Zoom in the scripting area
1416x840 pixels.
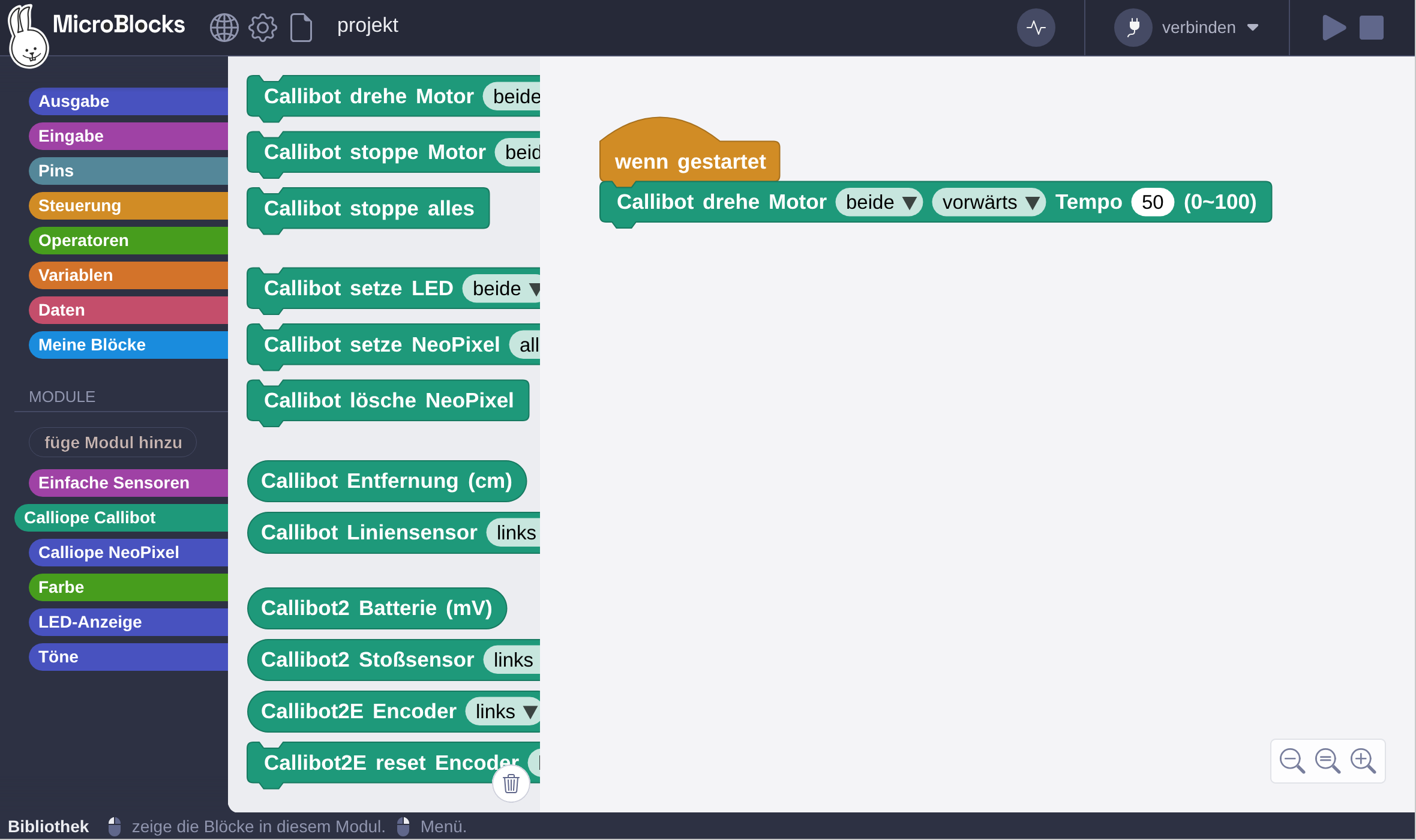[x=1363, y=761]
